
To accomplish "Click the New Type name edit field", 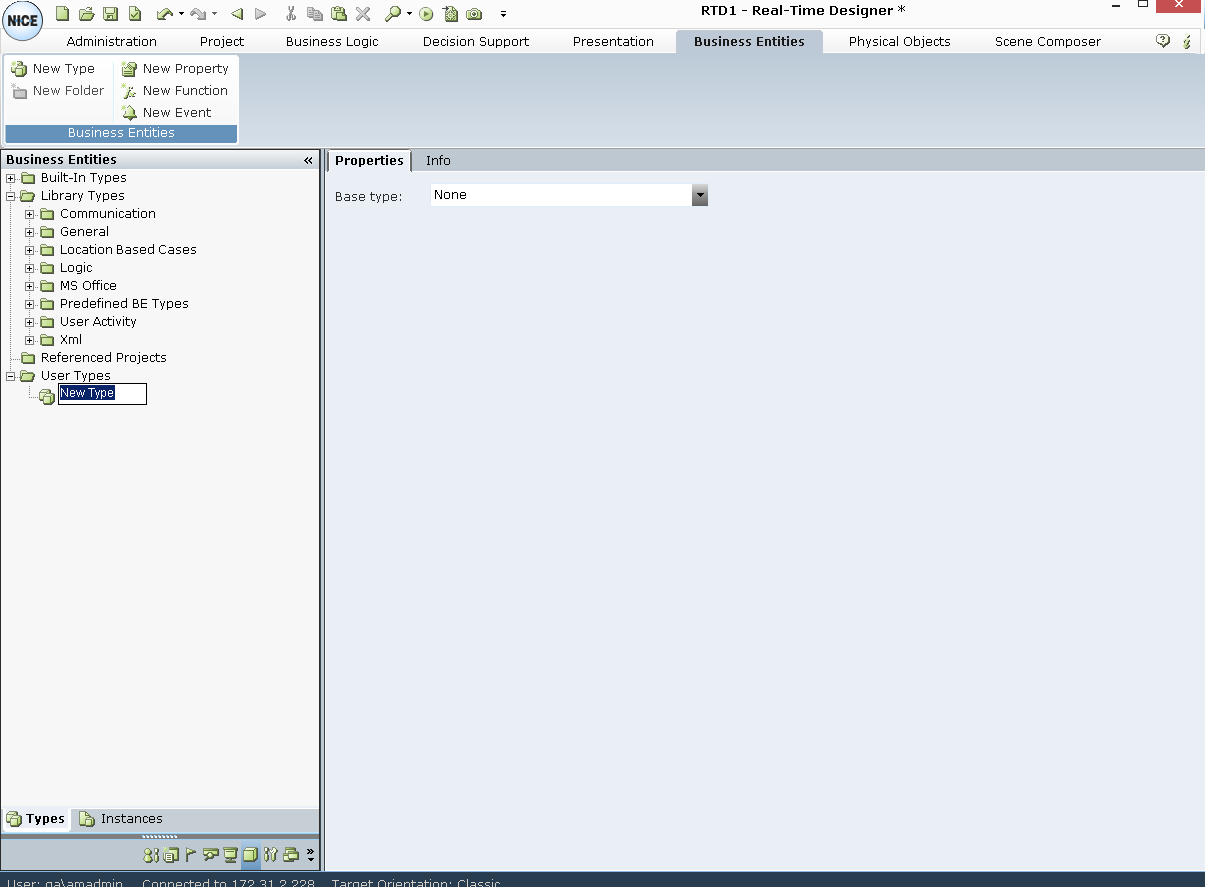I will [102, 394].
